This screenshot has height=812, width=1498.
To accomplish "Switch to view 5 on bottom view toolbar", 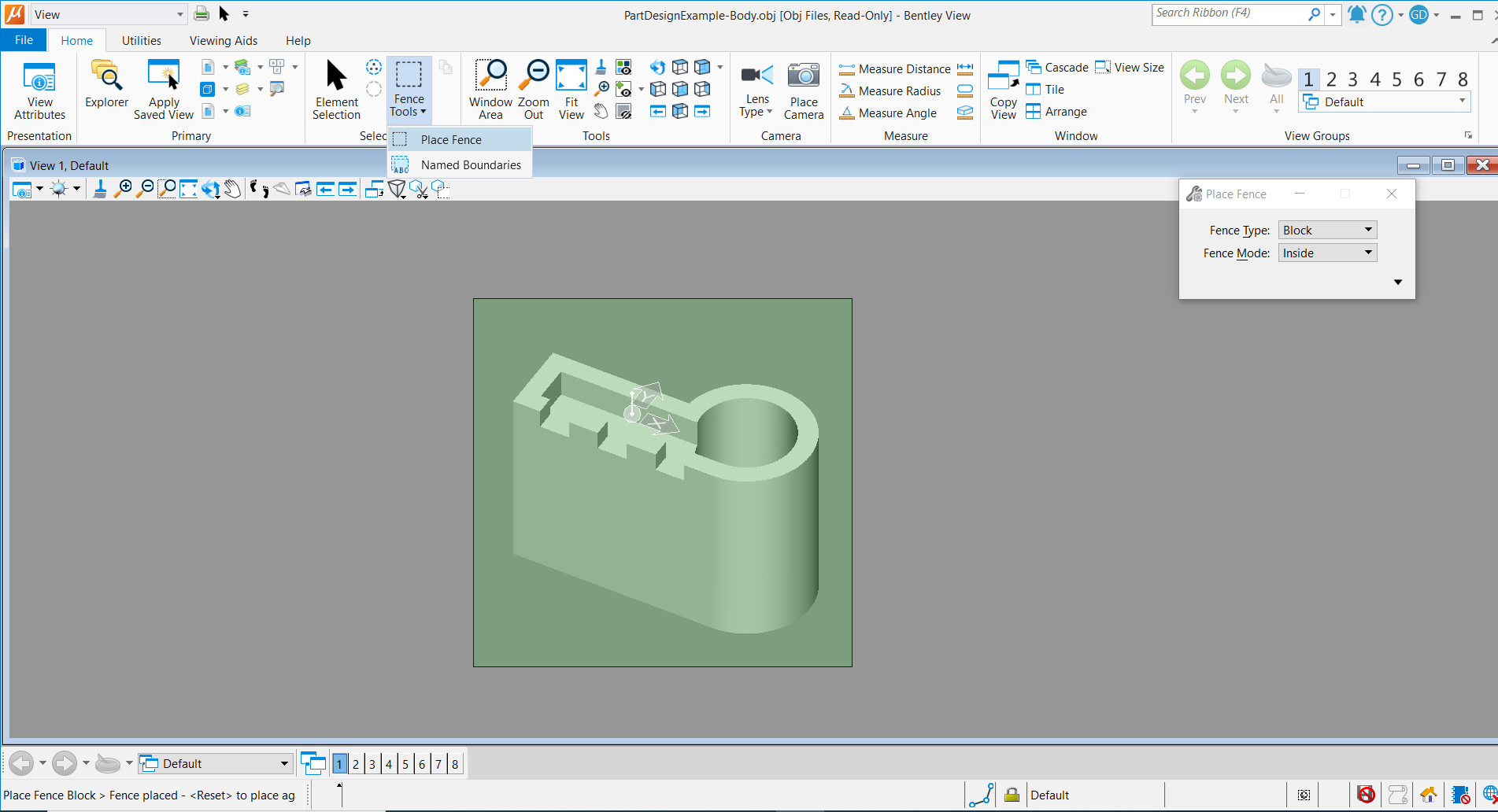I will click(x=405, y=763).
